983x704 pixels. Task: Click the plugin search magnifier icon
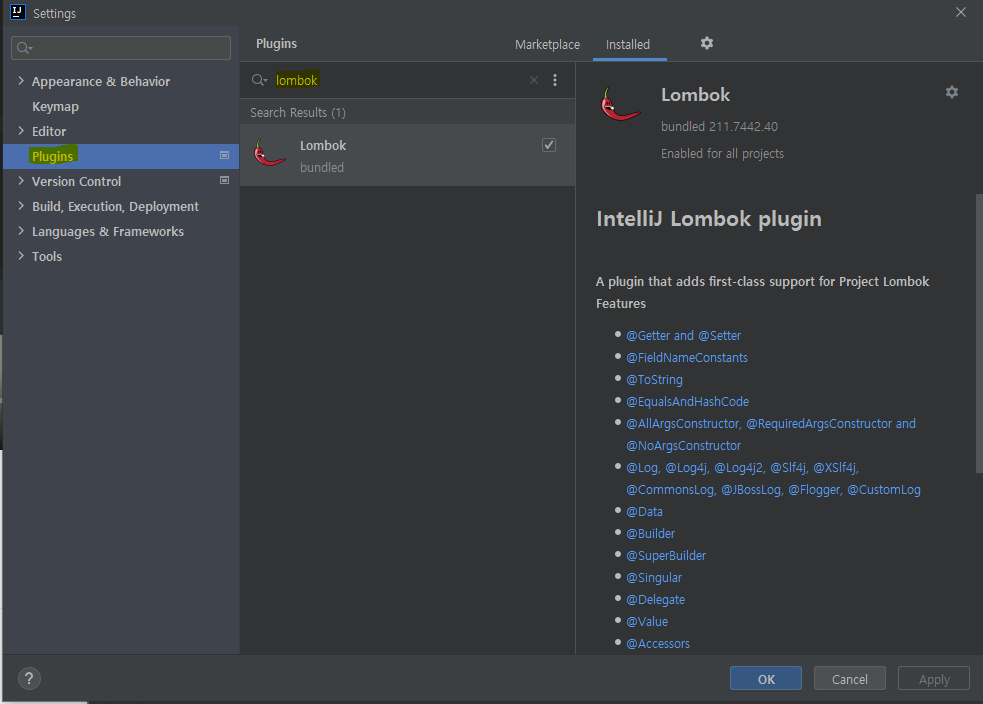tap(259, 80)
